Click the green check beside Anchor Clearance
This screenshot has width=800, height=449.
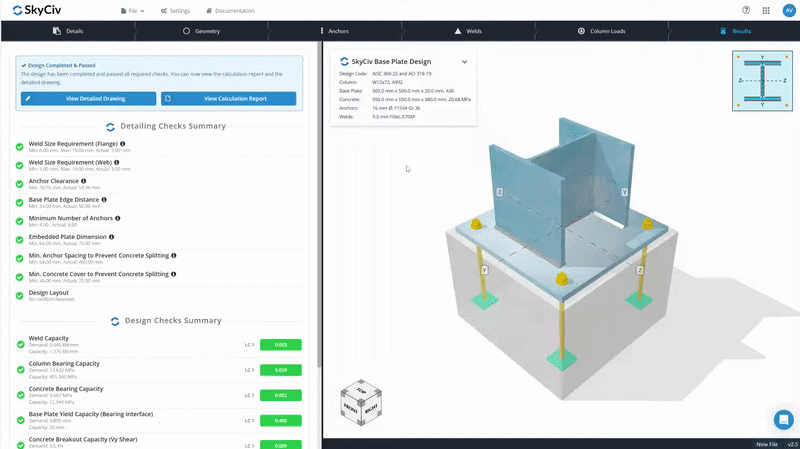point(19,184)
